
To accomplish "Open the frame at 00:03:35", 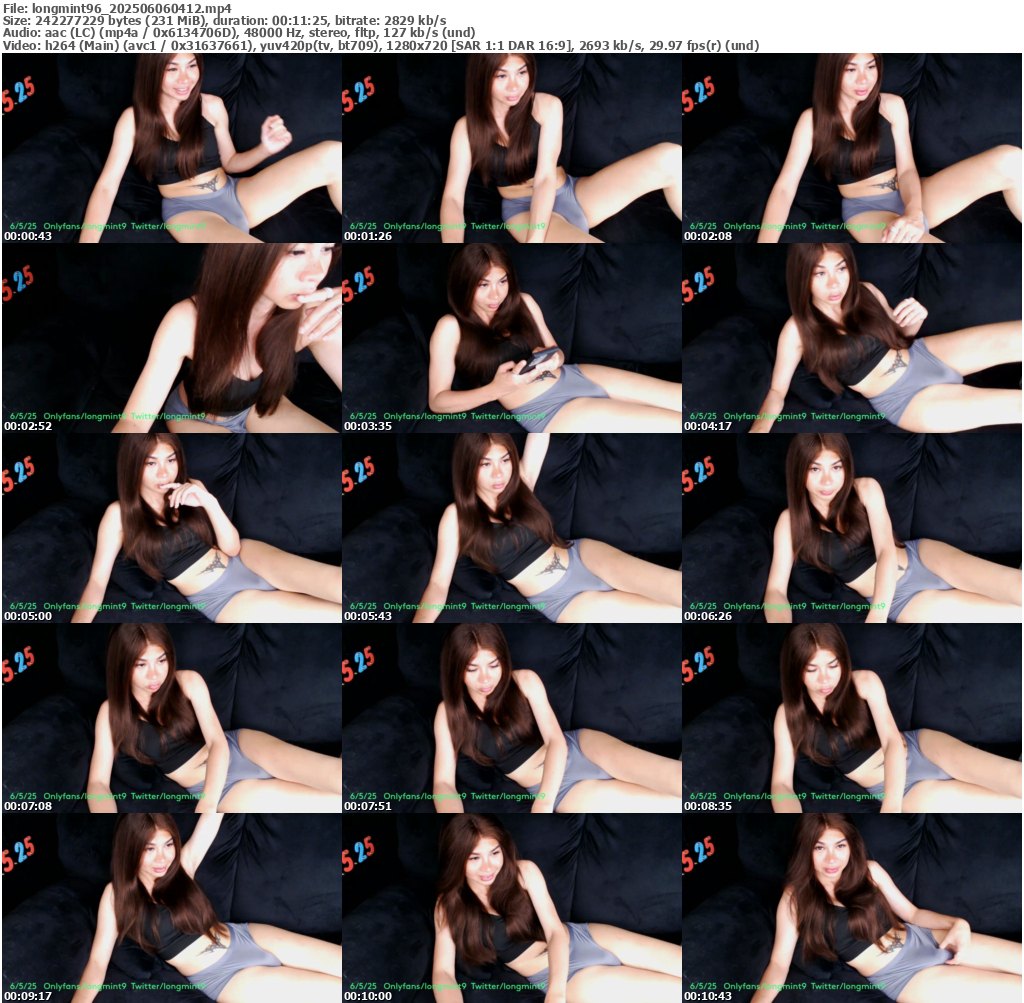I will point(511,337).
